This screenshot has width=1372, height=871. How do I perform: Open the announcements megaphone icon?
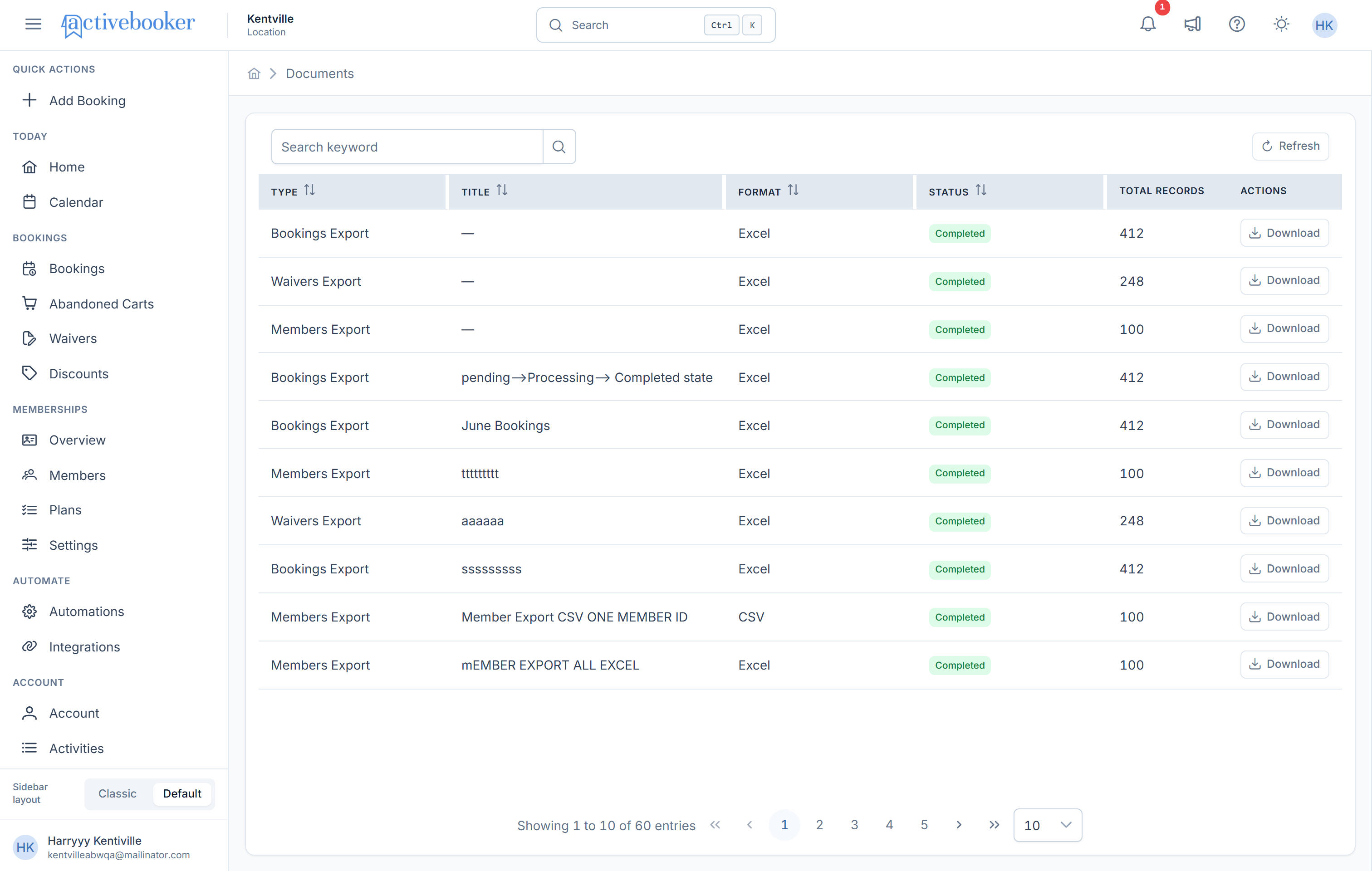pyautogui.click(x=1192, y=24)
